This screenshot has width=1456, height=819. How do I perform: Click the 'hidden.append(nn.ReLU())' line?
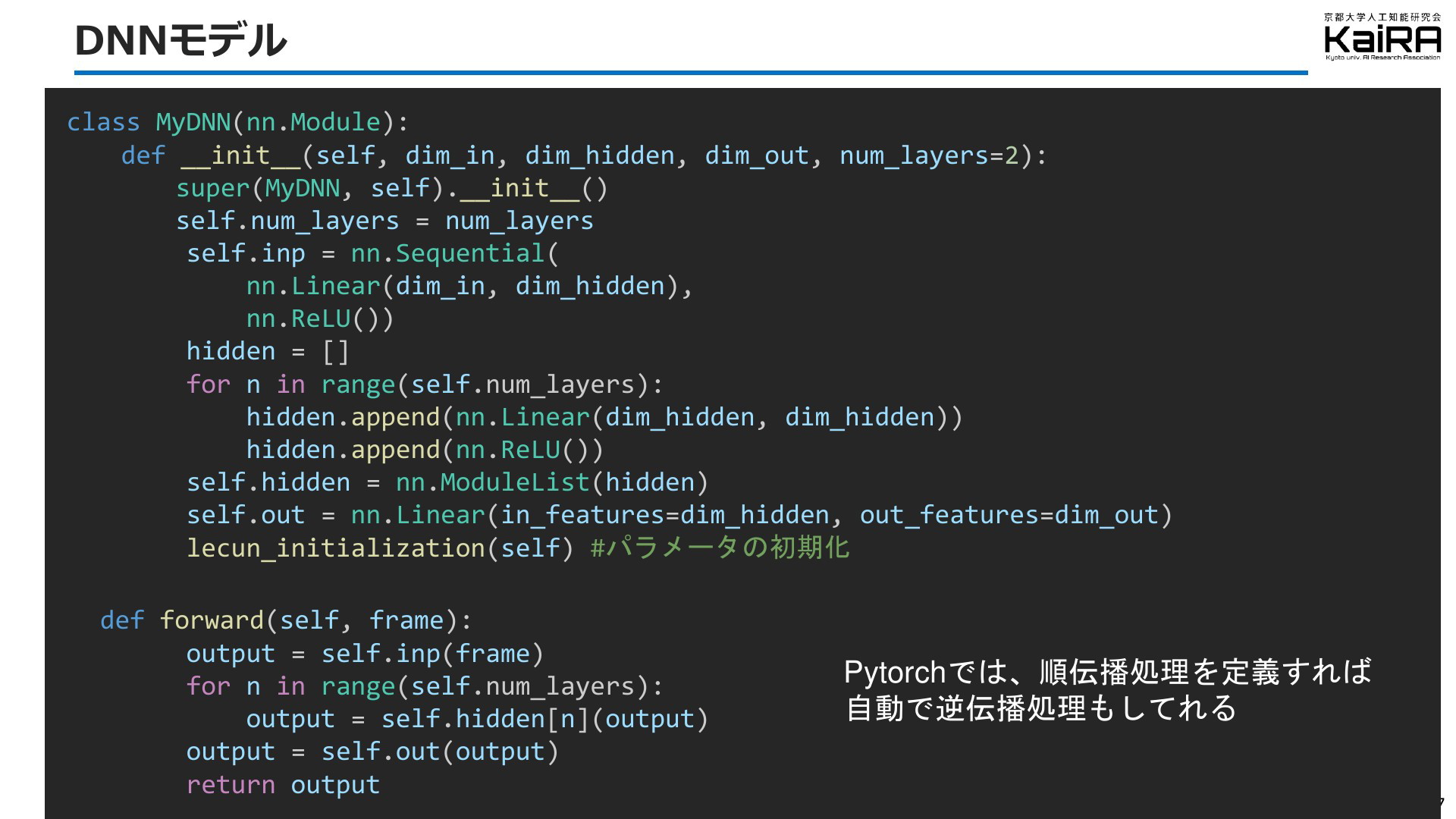coord(425,450)
